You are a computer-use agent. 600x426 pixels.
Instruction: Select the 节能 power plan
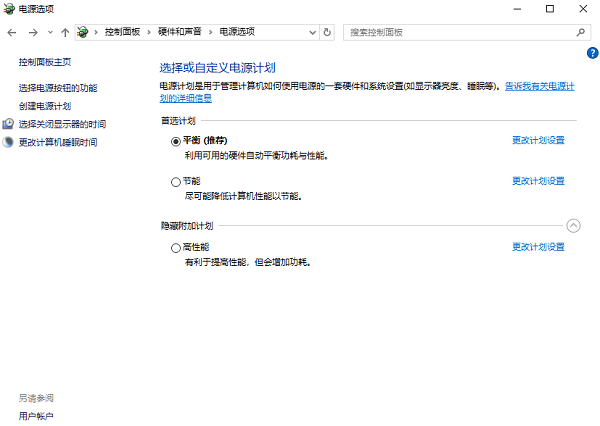[176, 182]
